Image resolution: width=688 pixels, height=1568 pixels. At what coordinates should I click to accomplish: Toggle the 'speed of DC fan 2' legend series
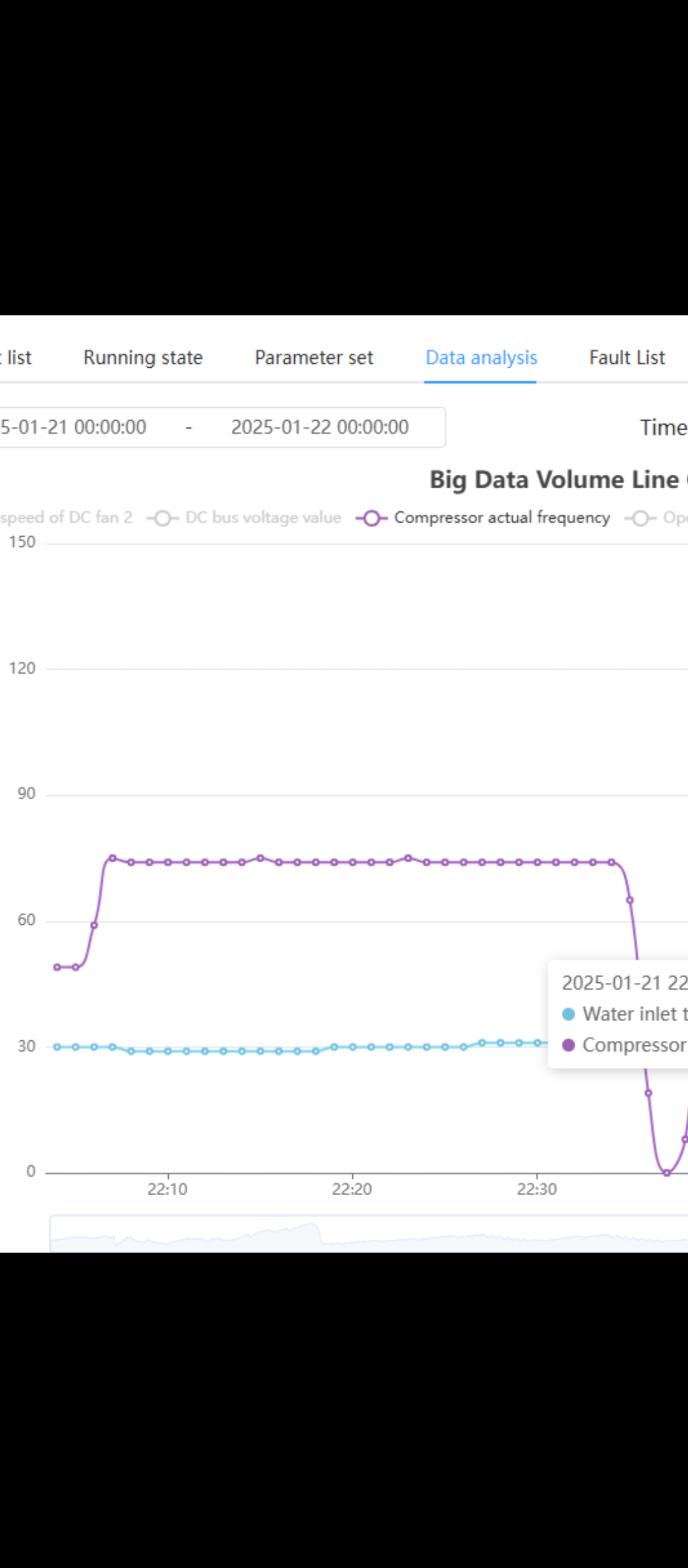click(66, 518)
